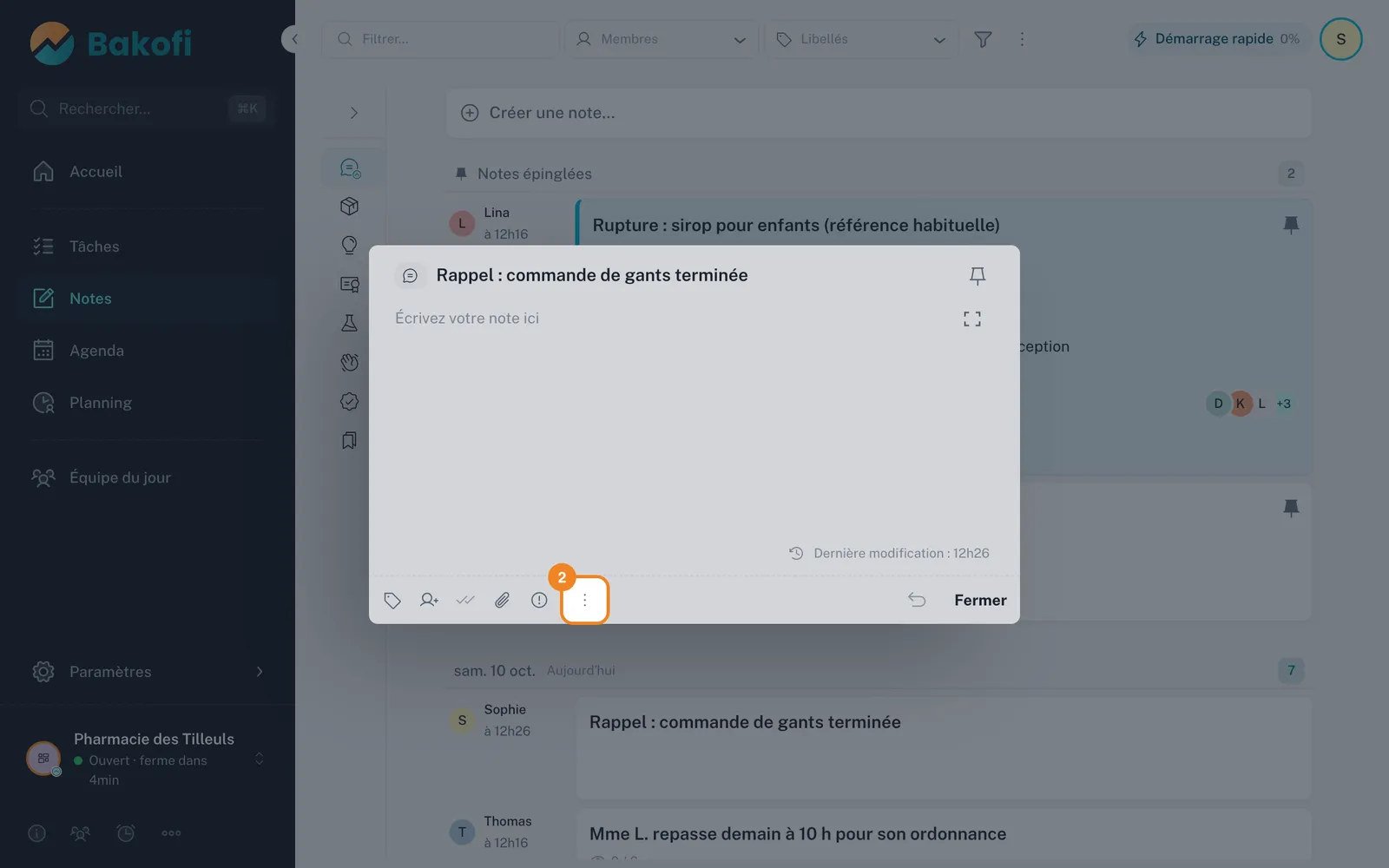The image size is (1389, 868).
Task: Expand the category panel chevron
Action: coord(353,113)
